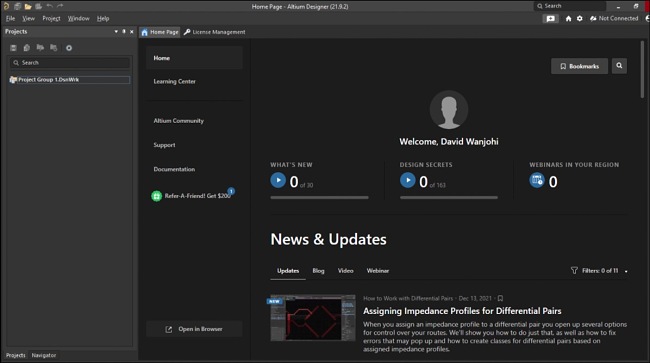Click How to Work with Differential Pairs text
The width and height of the screenshot is (650, 363).
point(408,298)
